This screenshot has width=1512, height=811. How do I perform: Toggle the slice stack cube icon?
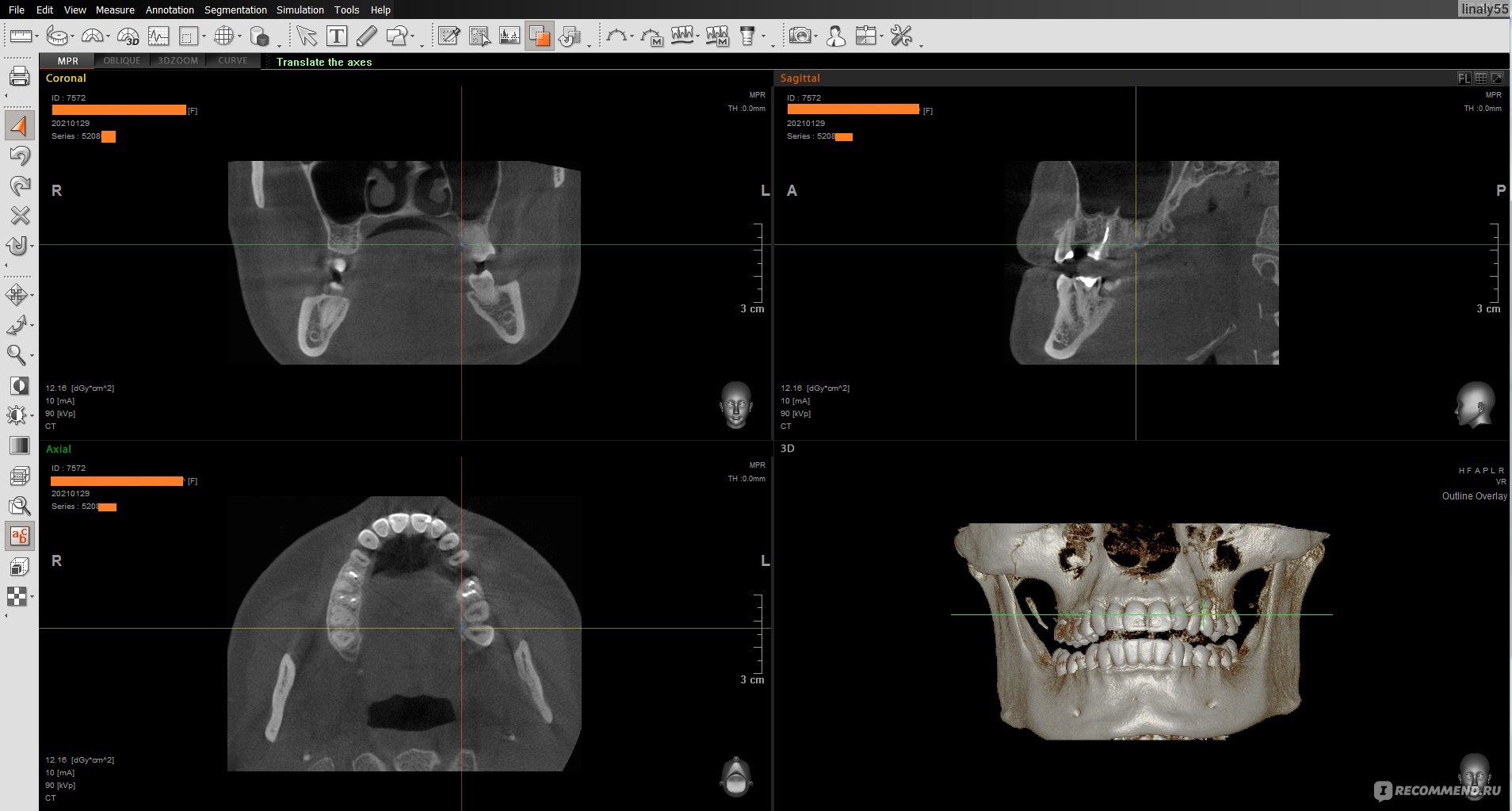[x=19, y=476]
